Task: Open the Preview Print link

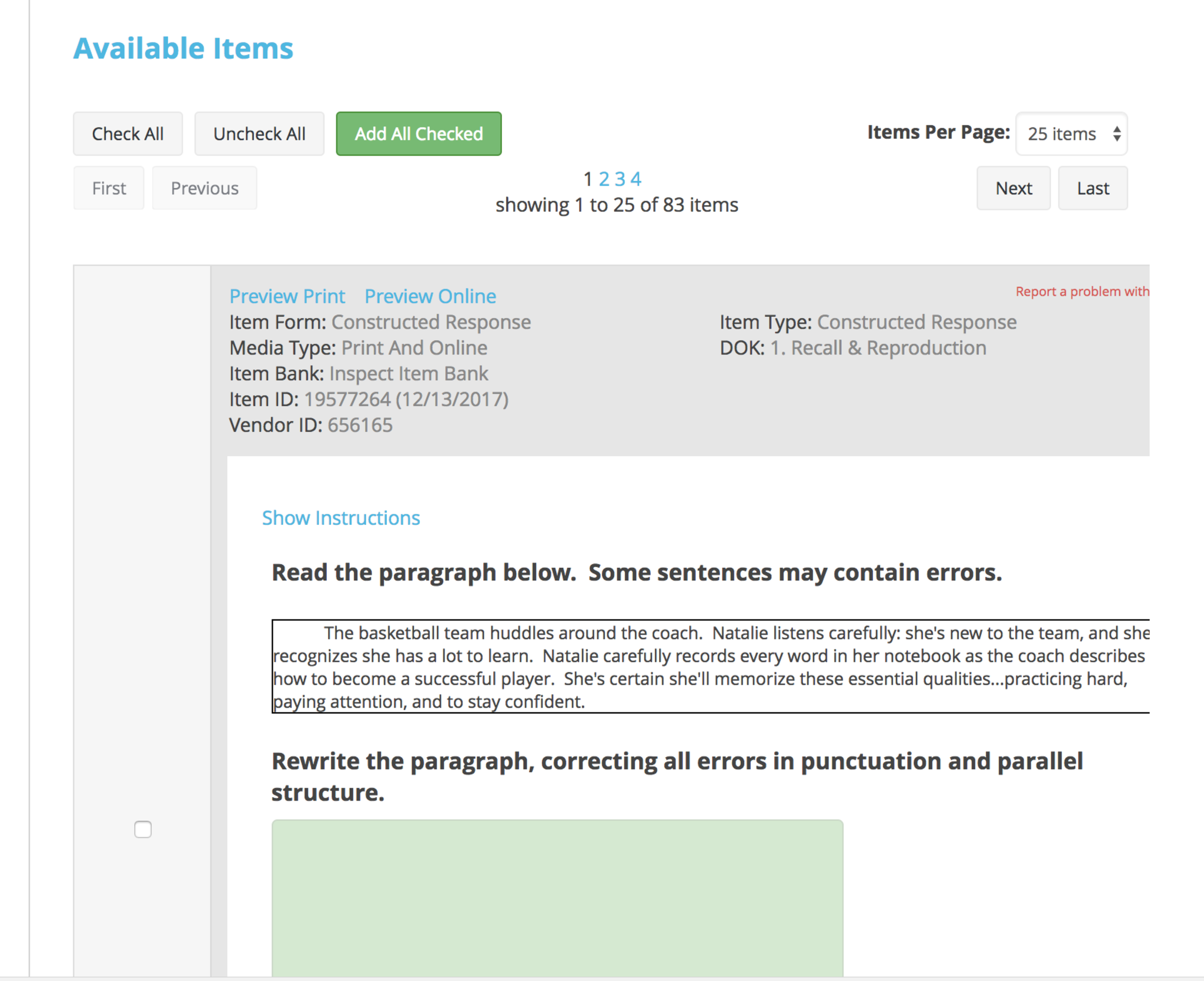Action: (287, 296)
